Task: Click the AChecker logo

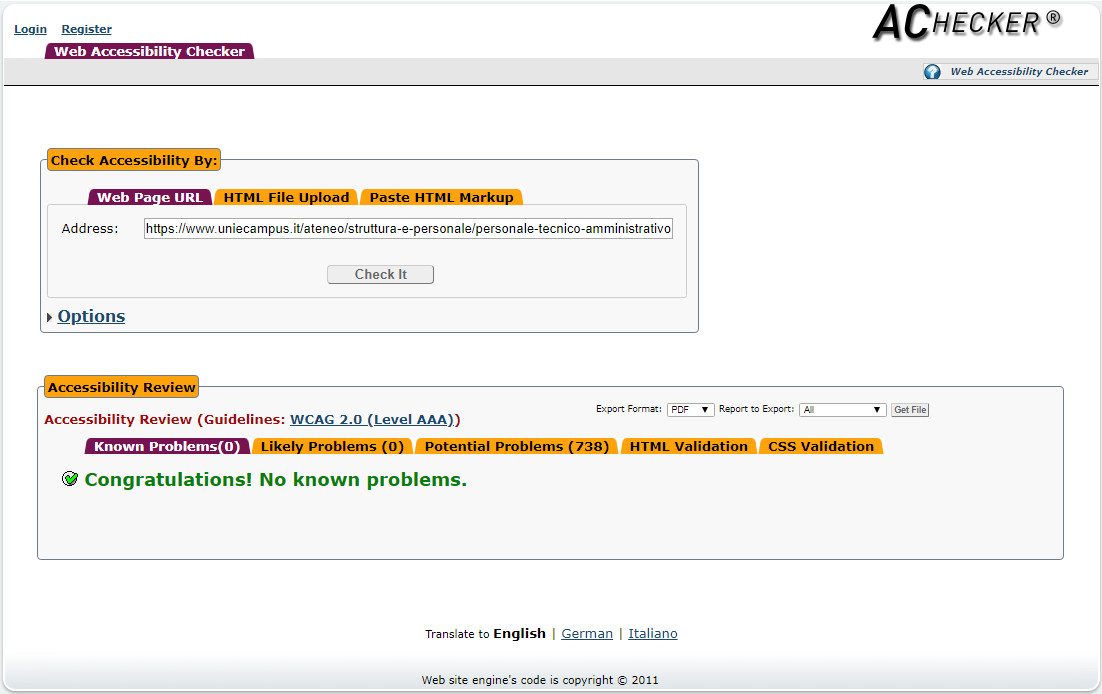Action: pos(967,23)
